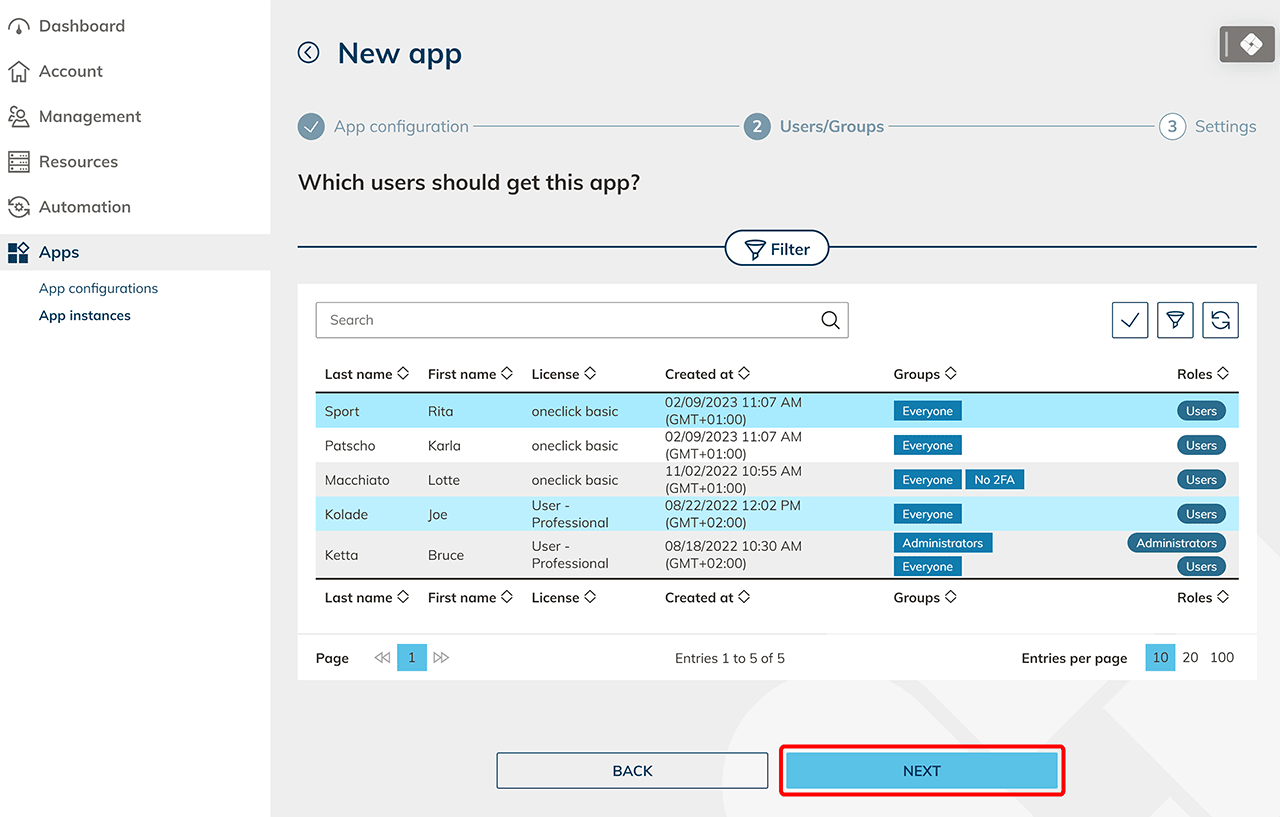Viewport: 1280px width, 817px height.
Task: Click into the Search input field
Action: click(565, 320)
